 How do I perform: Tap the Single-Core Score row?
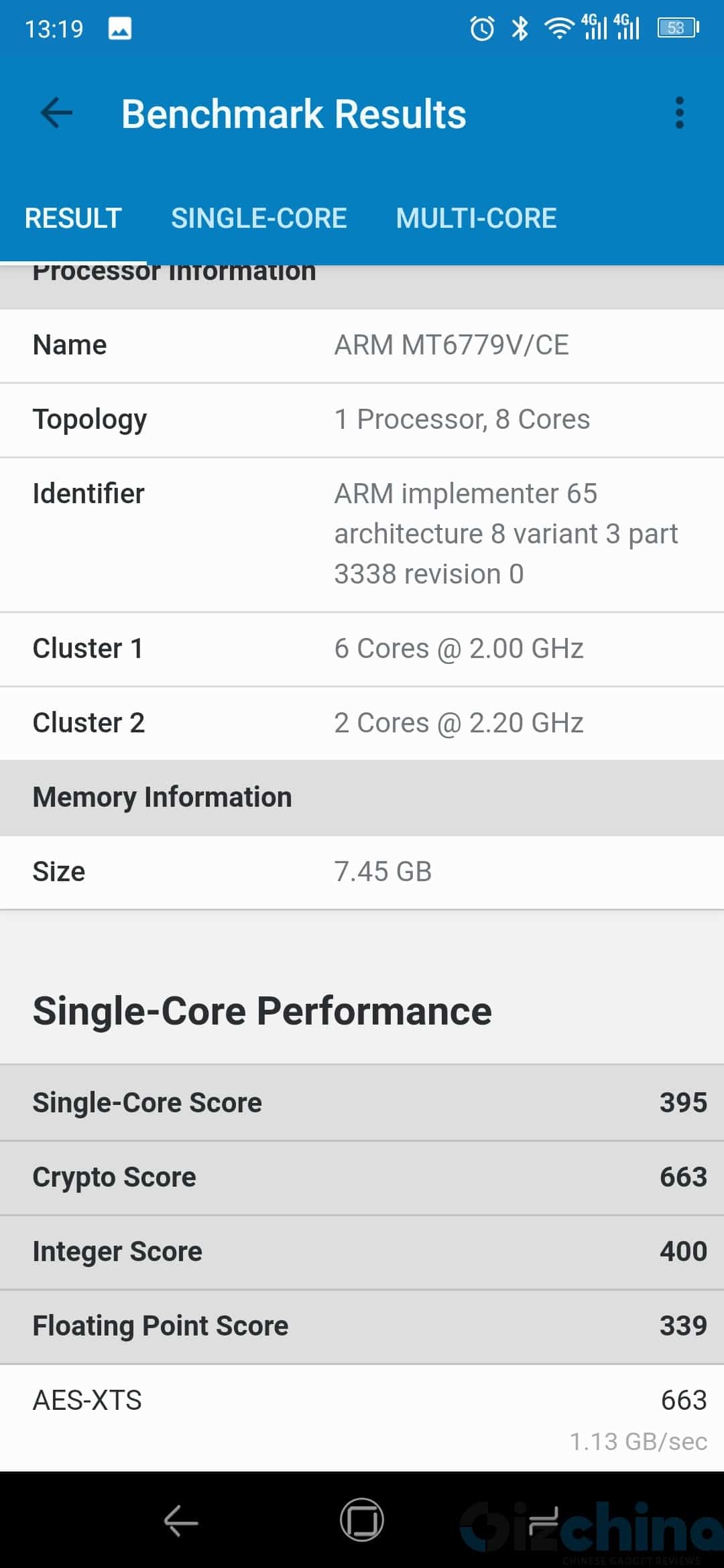[362, 1102]
